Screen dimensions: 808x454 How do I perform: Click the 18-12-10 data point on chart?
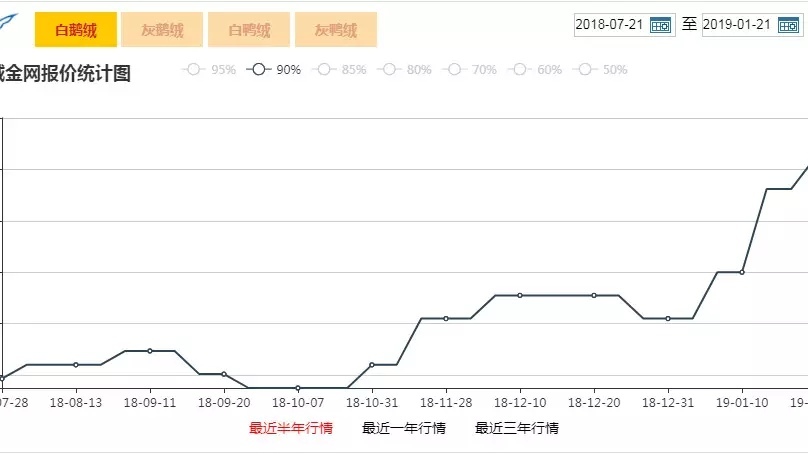pyautogui.click(x=520, y=295)
